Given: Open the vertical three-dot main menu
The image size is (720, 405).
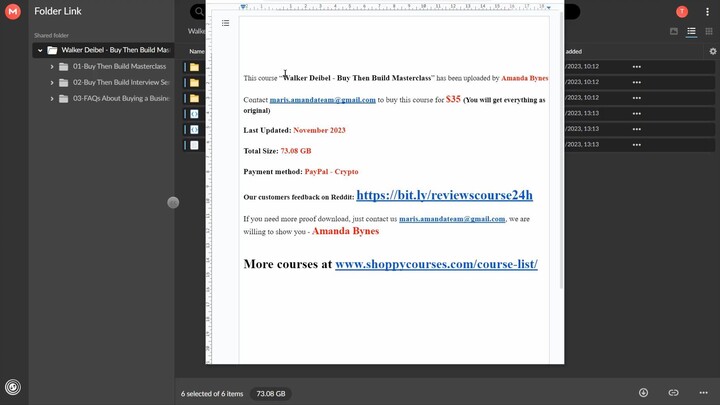Looking at the screenshot, I should click(x=706, y=12).
